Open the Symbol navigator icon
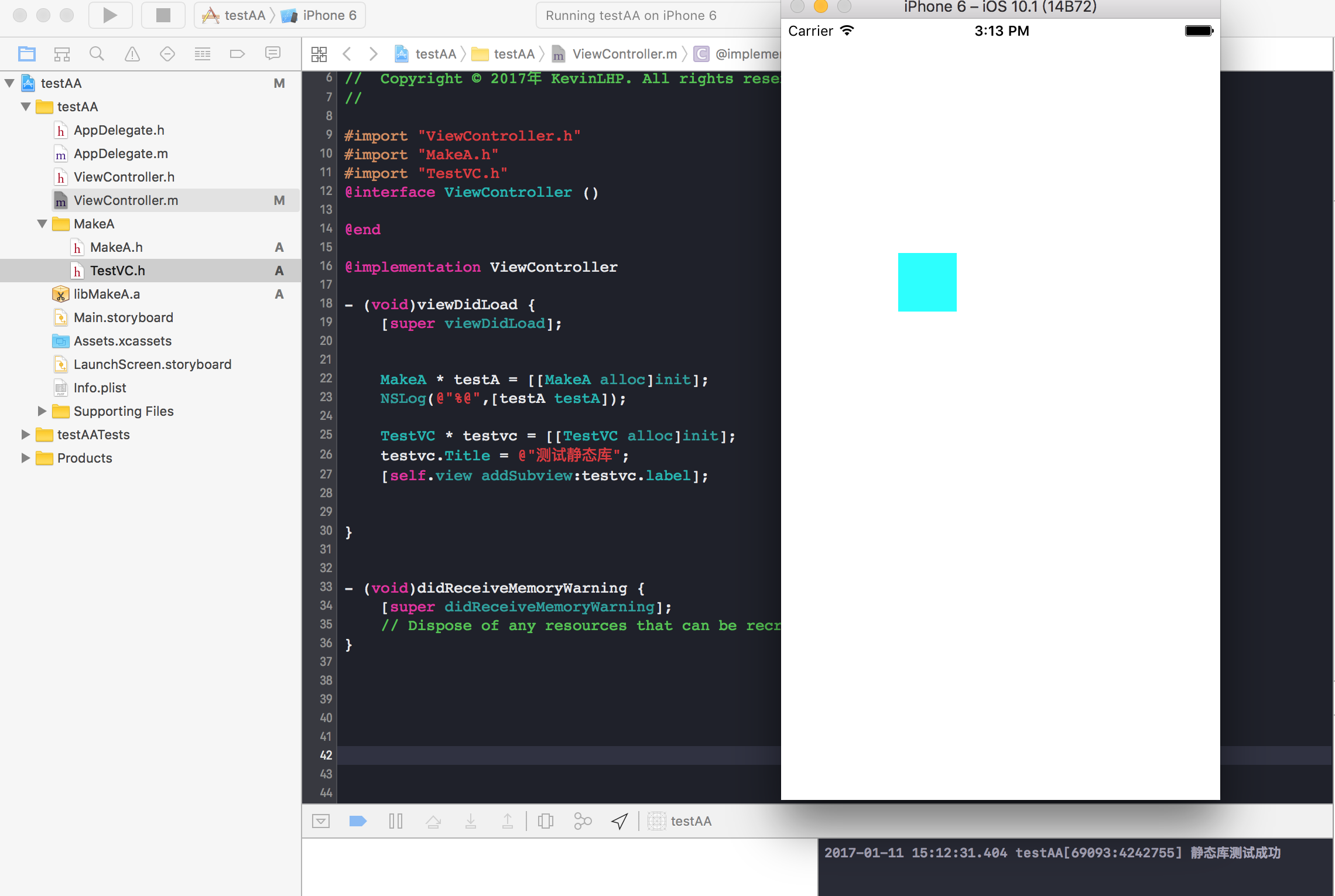Image resolution: width=1335 pixels, height=896 pixels. tap(62, 54)
